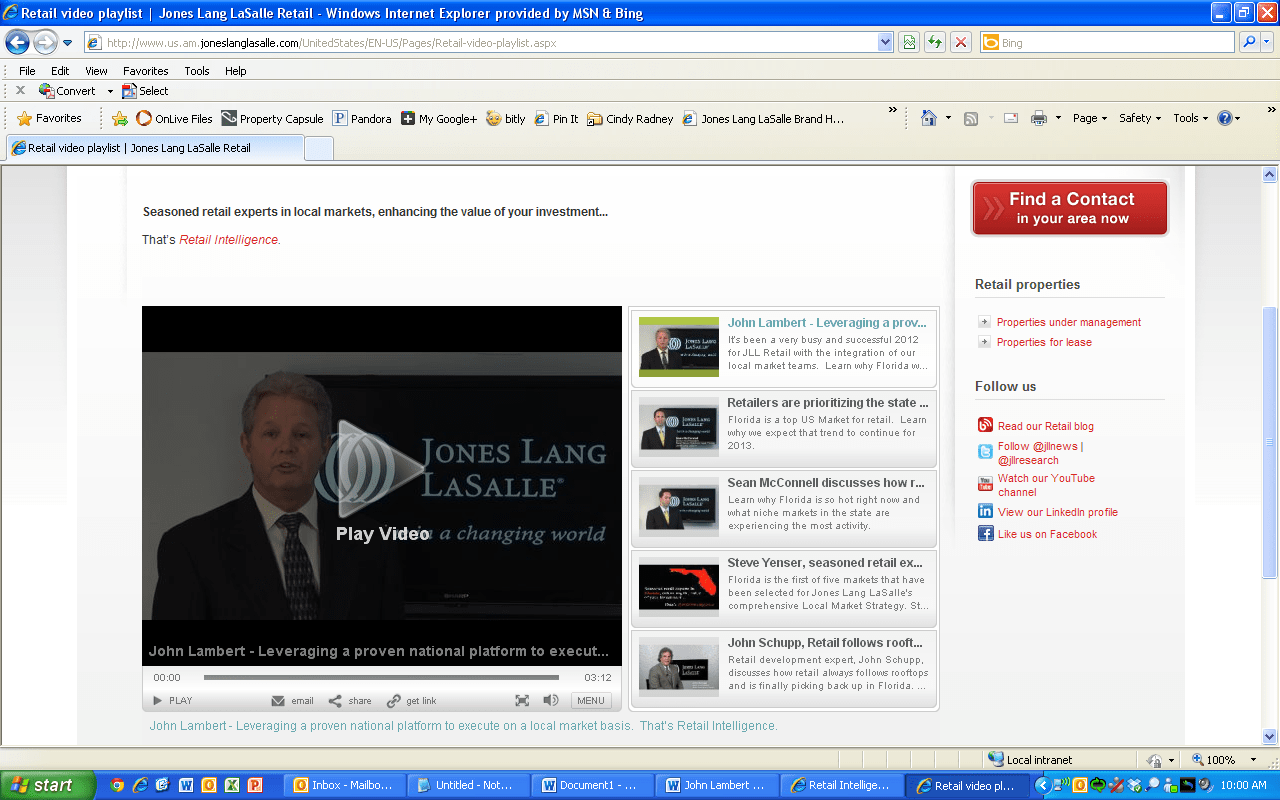Viewport: 1280px width, 800px height.
Task: Open the Edit menu
Action: click(x=60, y=71)
